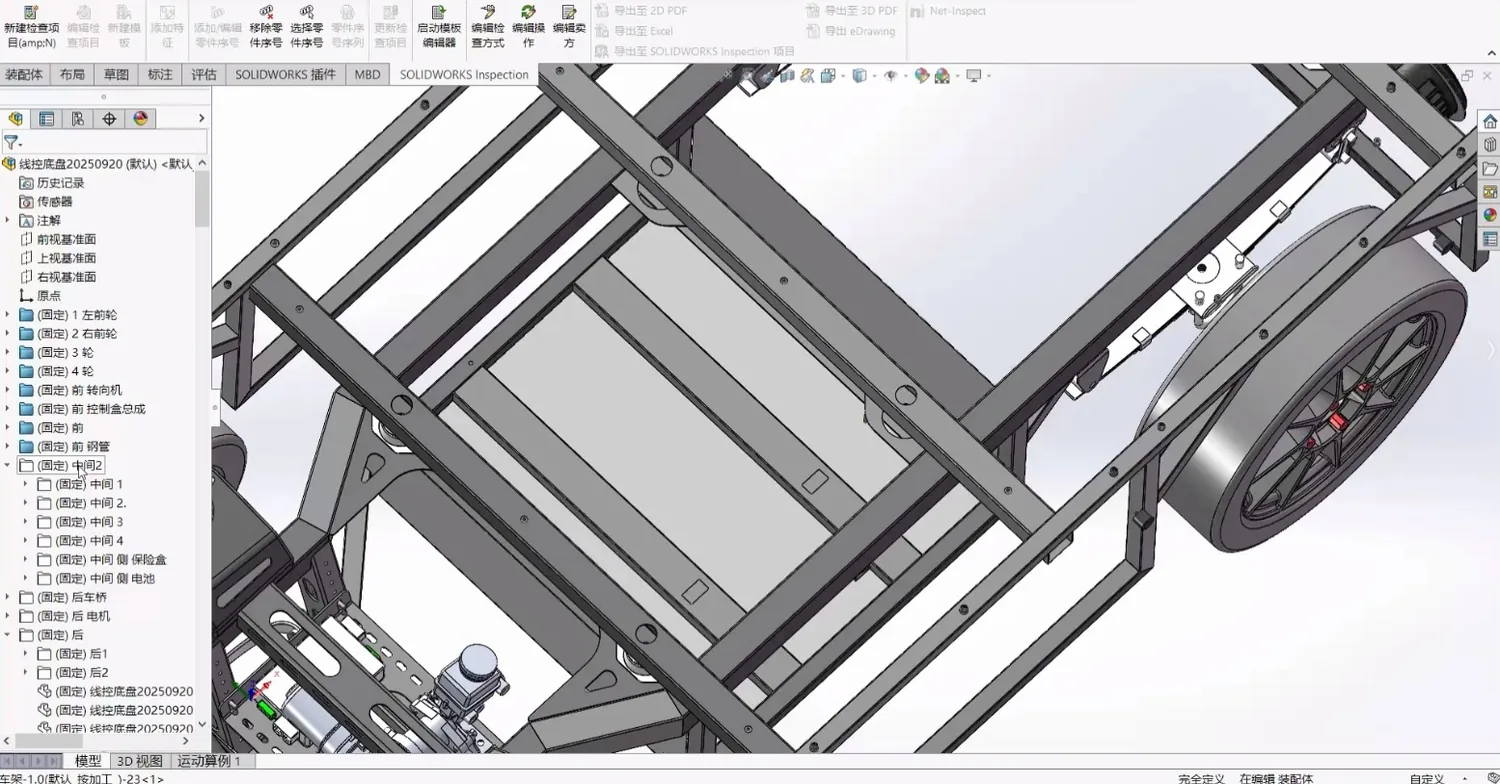Open the Design Library icon in task pane

1490,145
